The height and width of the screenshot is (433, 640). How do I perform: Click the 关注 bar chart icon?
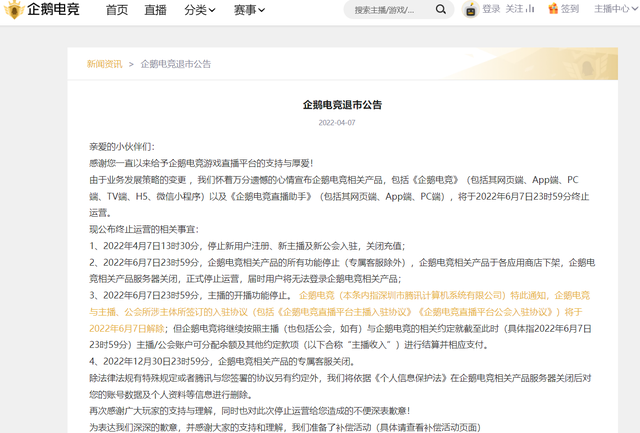coord(530,9)
